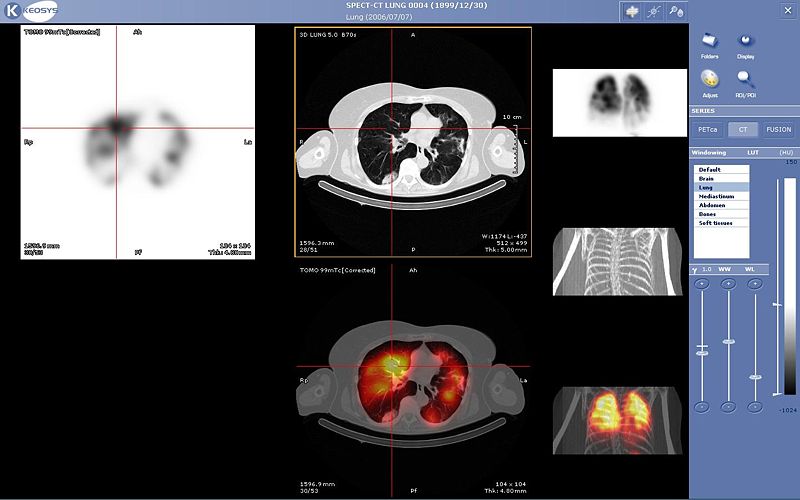Activate the grayscale TOMO 99mTc viewport
The height and width of the screenshot is (500, 800).
pyautogui.click(x=137, y=142)
